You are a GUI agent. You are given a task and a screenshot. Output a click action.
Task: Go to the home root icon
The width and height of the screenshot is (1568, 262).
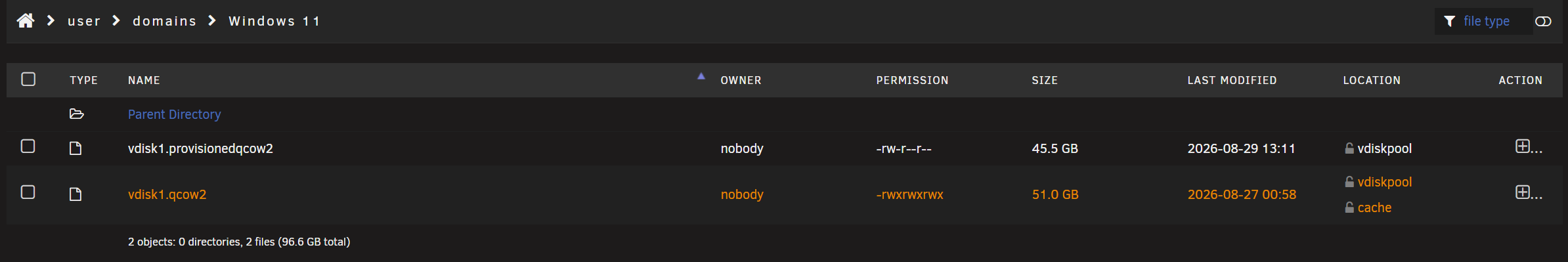coord(26,21)
